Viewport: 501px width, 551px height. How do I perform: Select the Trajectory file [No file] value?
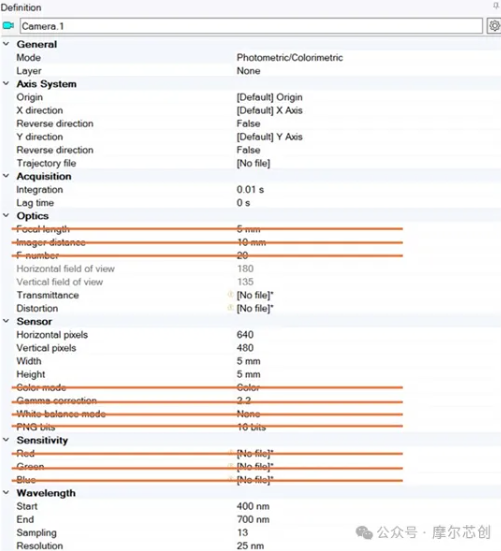pos(253,163)
